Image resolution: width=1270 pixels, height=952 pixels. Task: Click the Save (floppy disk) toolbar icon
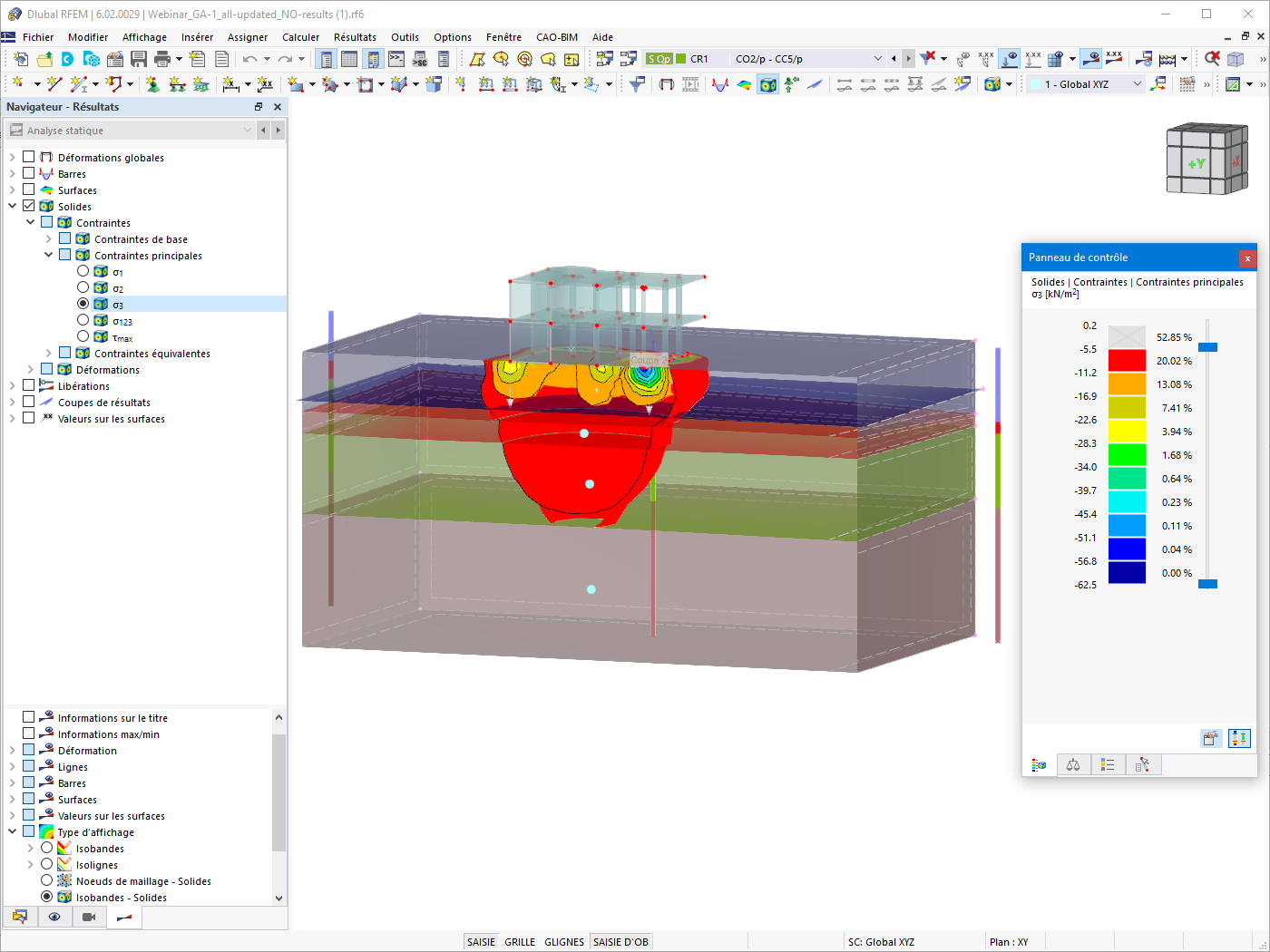pyautogui.click(x=139, y=59)
